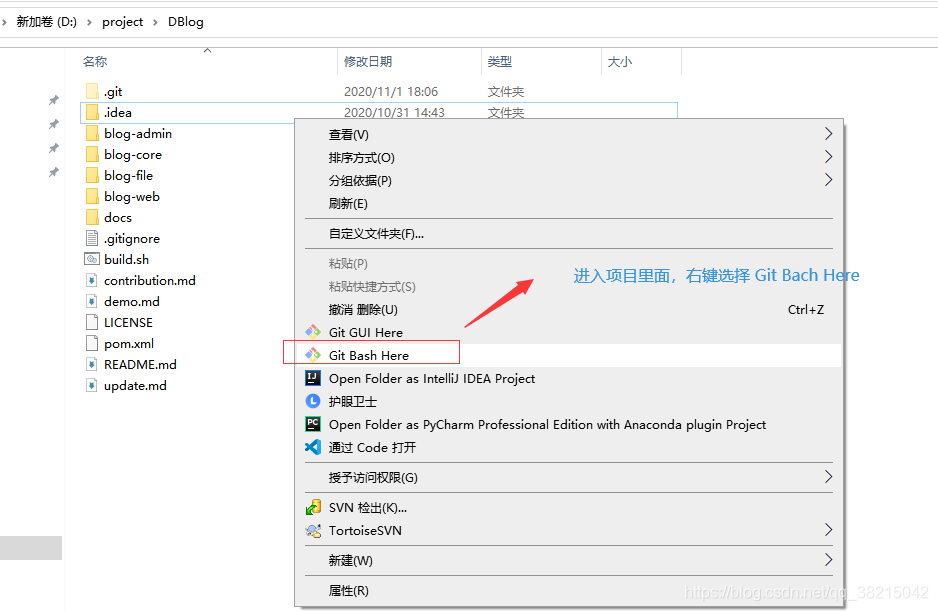This screenshot has height=611, width=938.
Task: Open 属性(R) at the menu bottom
Action: [568, 591]
